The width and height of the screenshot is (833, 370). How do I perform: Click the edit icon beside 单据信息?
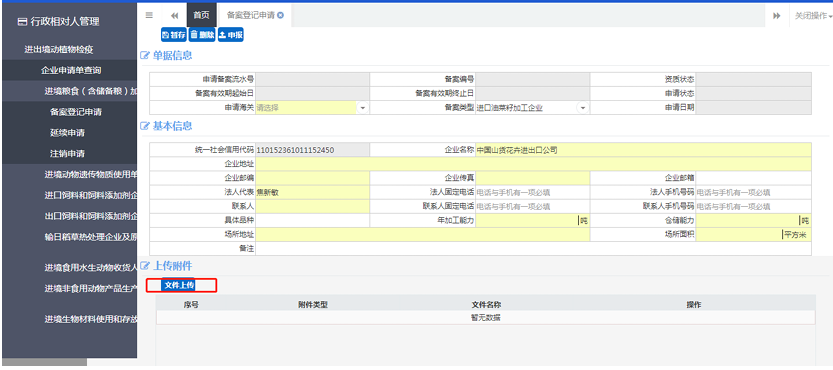pyautogui.click(x=144, y=55)
